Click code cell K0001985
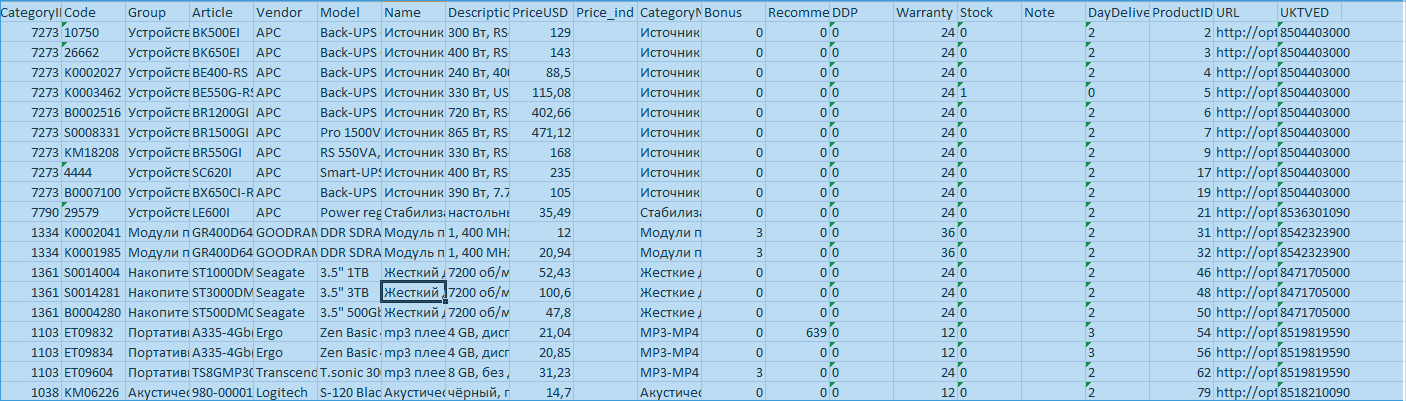1406x401 pixels. click(x=94, y=253)
